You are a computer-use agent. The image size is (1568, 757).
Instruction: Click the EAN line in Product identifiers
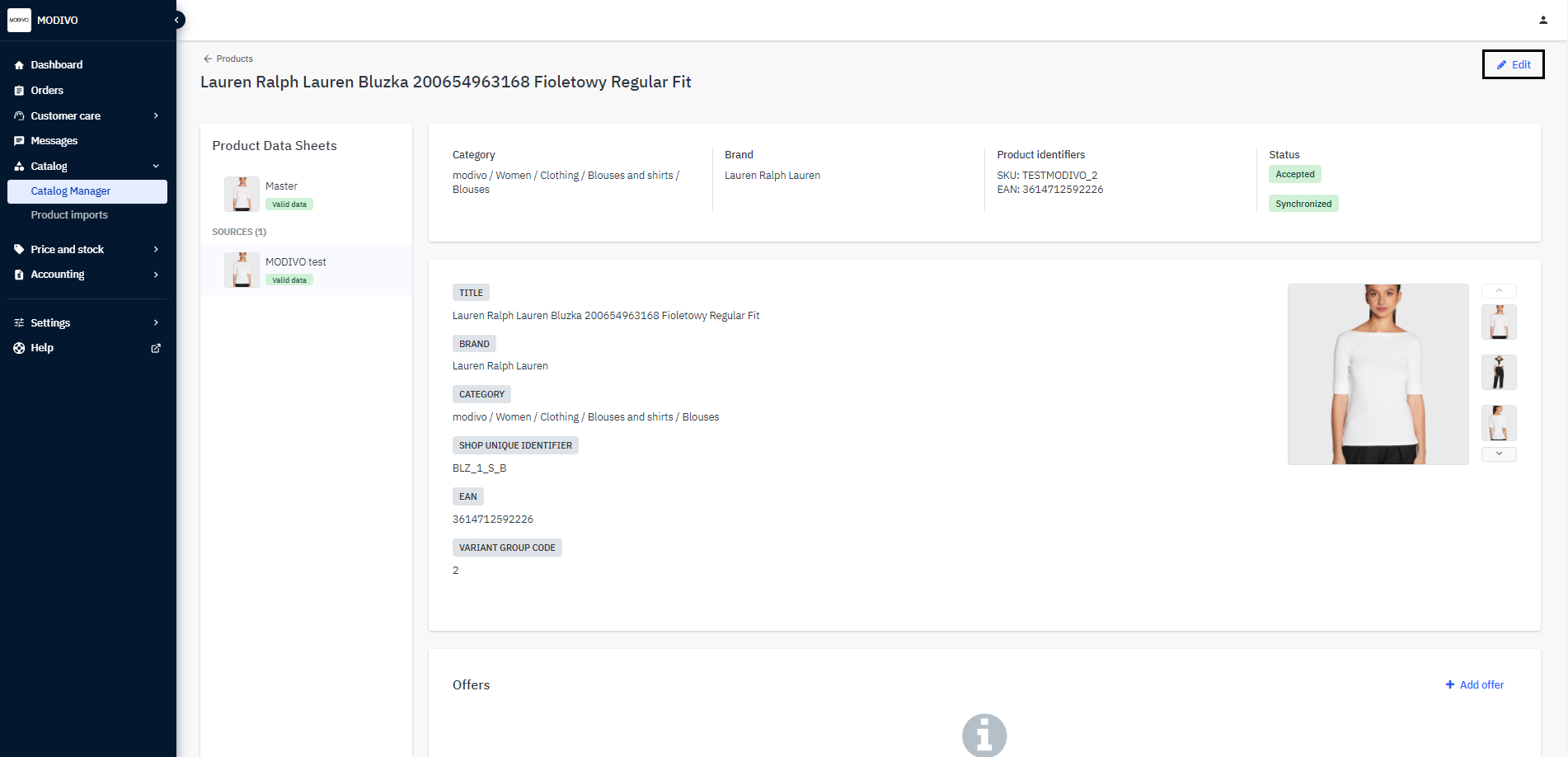point(1050,190)
